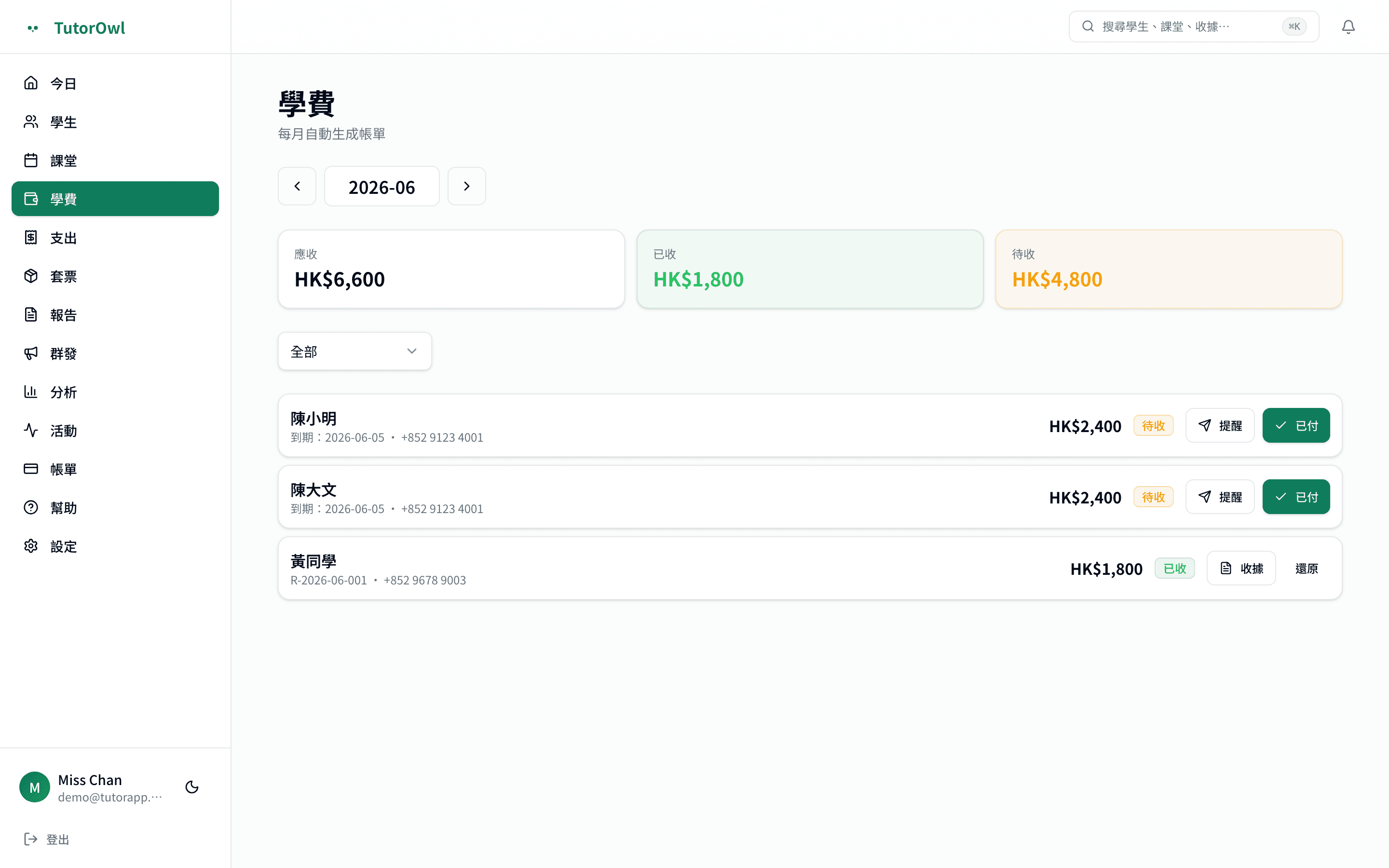Viewport: 1389px width, 868px height.
Task: Send 提醒 reminder for 陳大文
Action: pos(1220,497)
